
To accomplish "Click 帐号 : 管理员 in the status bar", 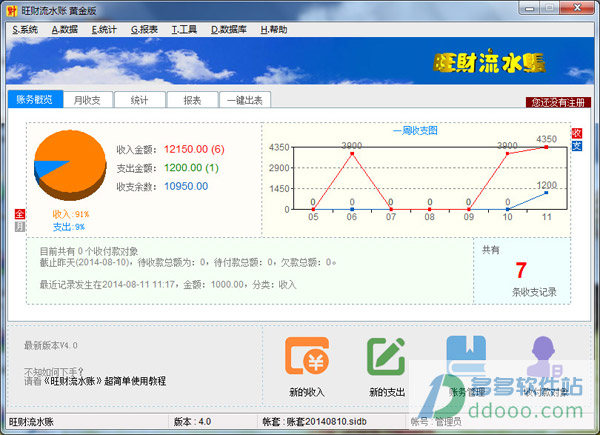I will point(436,422).
